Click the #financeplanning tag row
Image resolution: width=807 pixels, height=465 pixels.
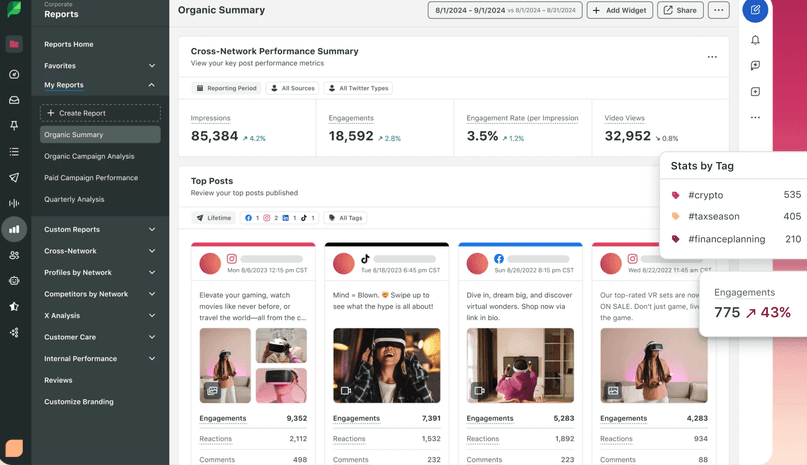(x=736, y=239)
